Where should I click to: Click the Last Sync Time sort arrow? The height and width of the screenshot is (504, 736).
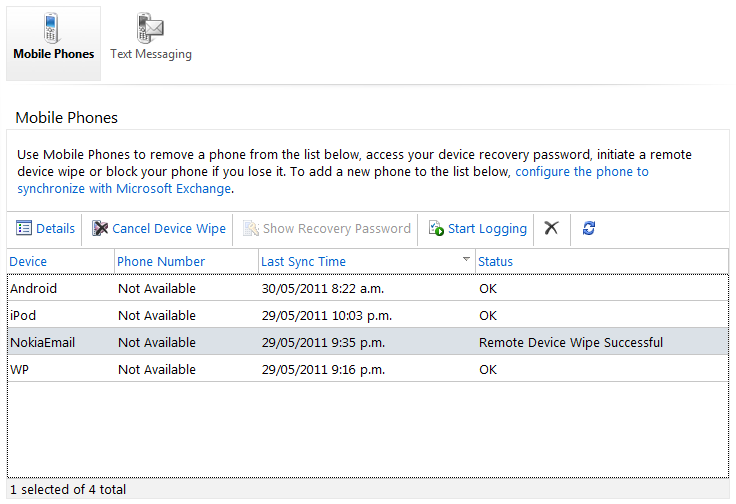[x=465, y=260]
